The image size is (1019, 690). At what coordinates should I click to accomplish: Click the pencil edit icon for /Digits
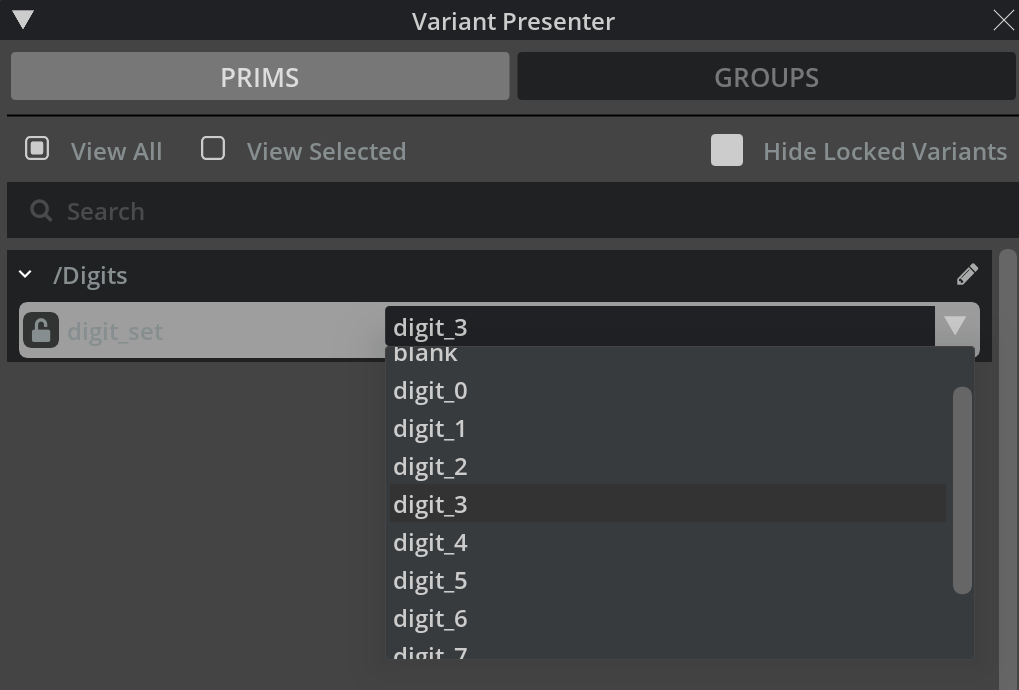(x=967, y=275)
